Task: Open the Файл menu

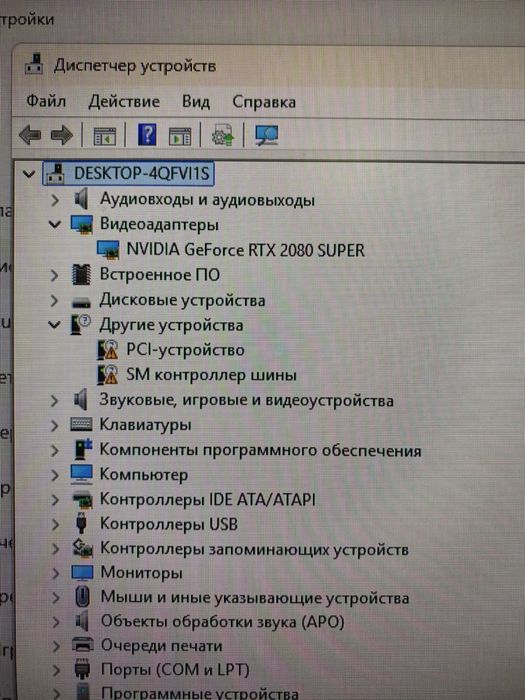Action: 46,101
